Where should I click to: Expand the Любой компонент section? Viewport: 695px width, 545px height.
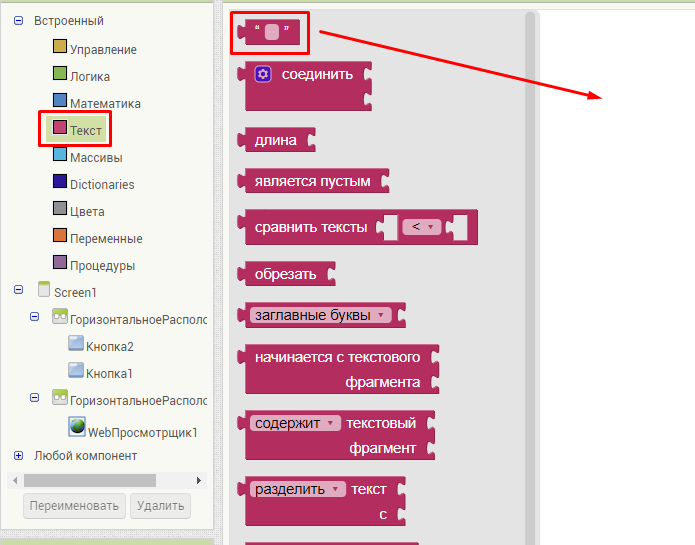coord(19,454)
